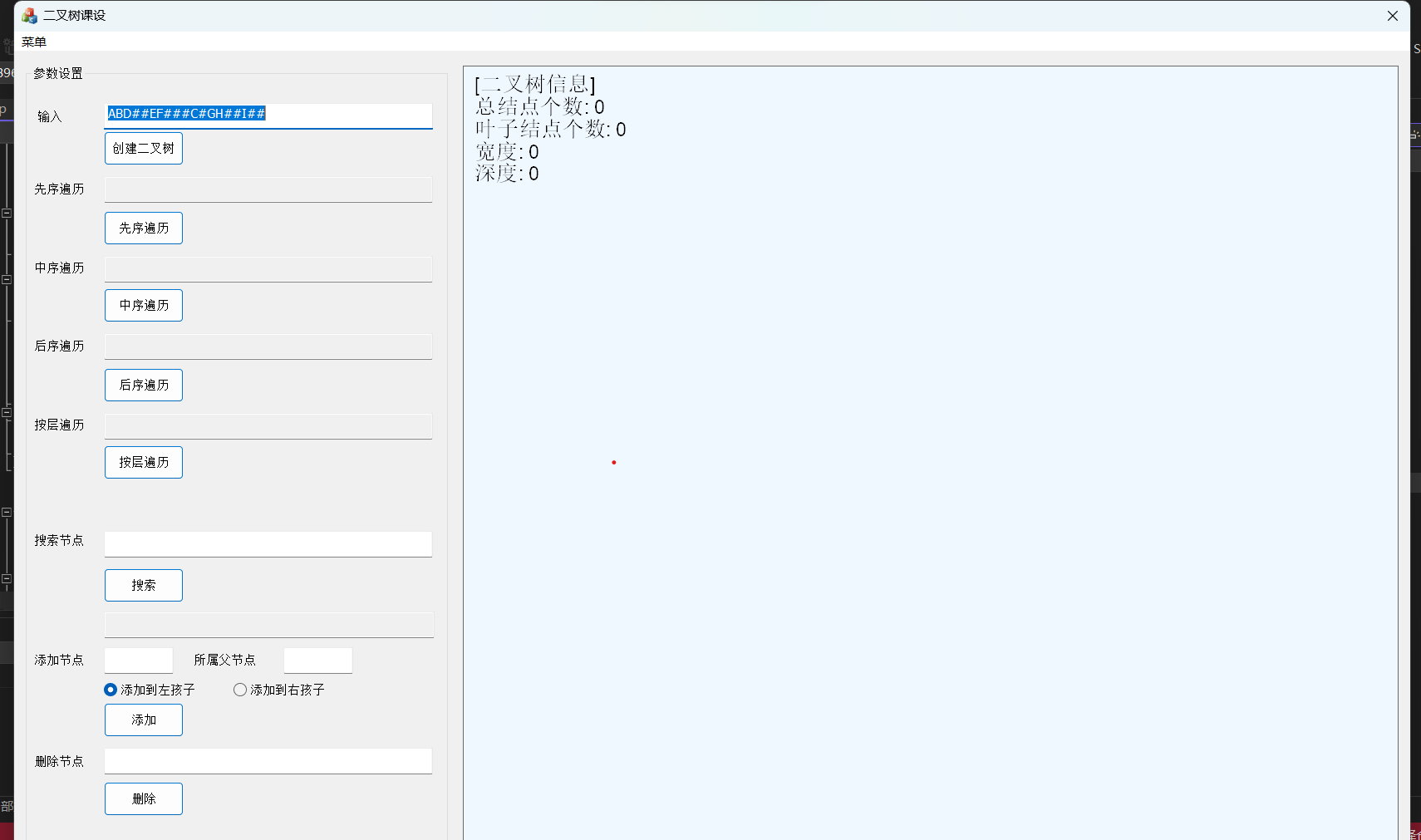
Task: Click the 创建二叉树 button
Action: [x=144, y=149]
